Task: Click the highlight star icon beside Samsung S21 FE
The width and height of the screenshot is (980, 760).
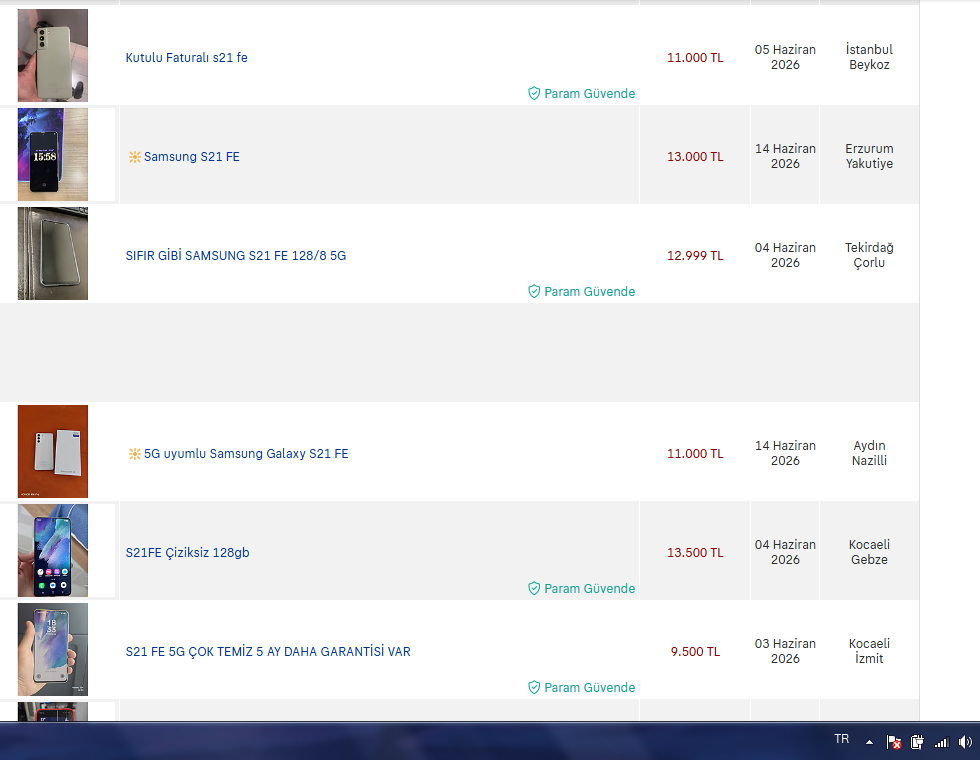Action: [x=134, y=157]
